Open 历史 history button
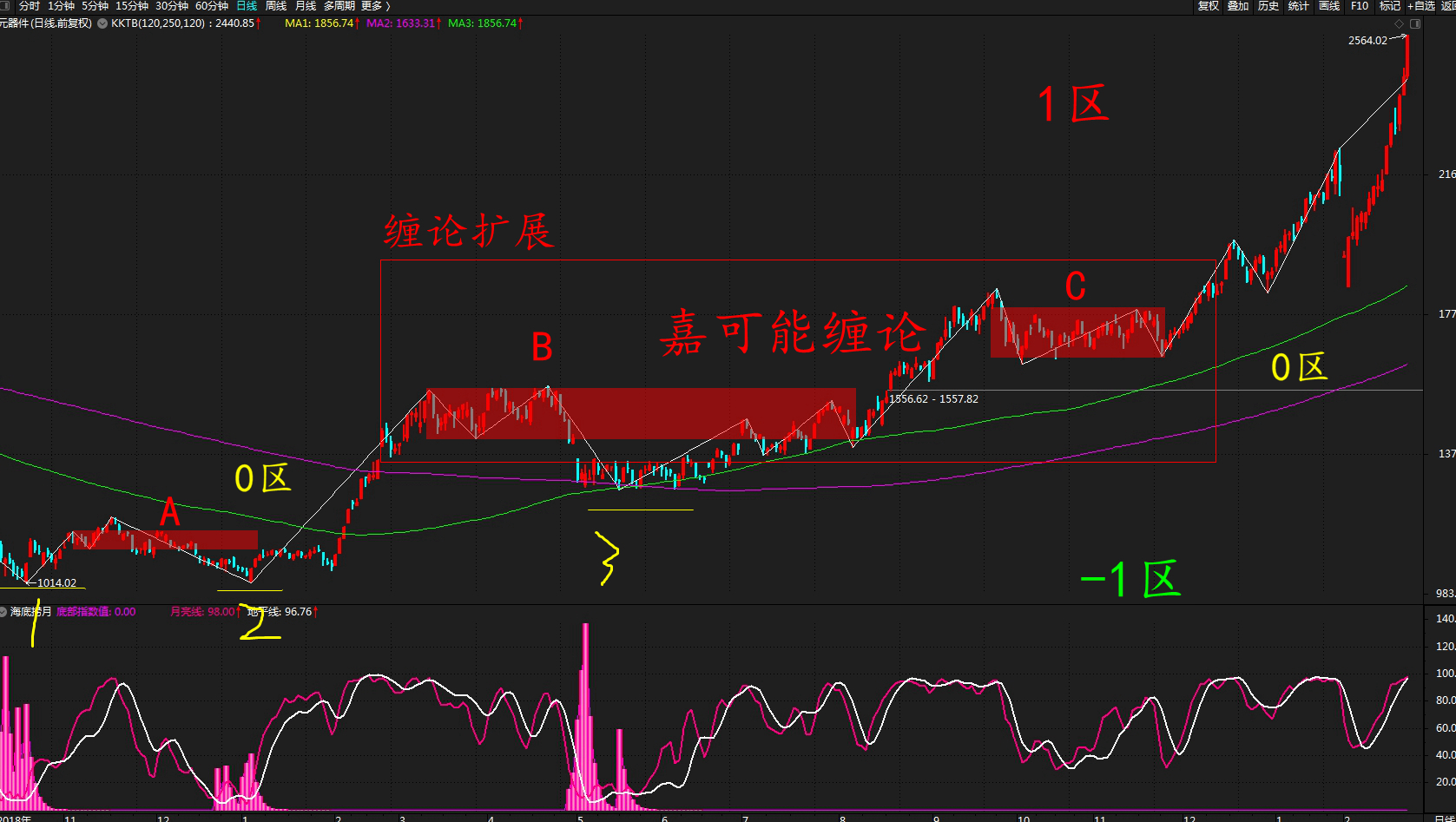The image size is (1456, 822). (1268, 6)
